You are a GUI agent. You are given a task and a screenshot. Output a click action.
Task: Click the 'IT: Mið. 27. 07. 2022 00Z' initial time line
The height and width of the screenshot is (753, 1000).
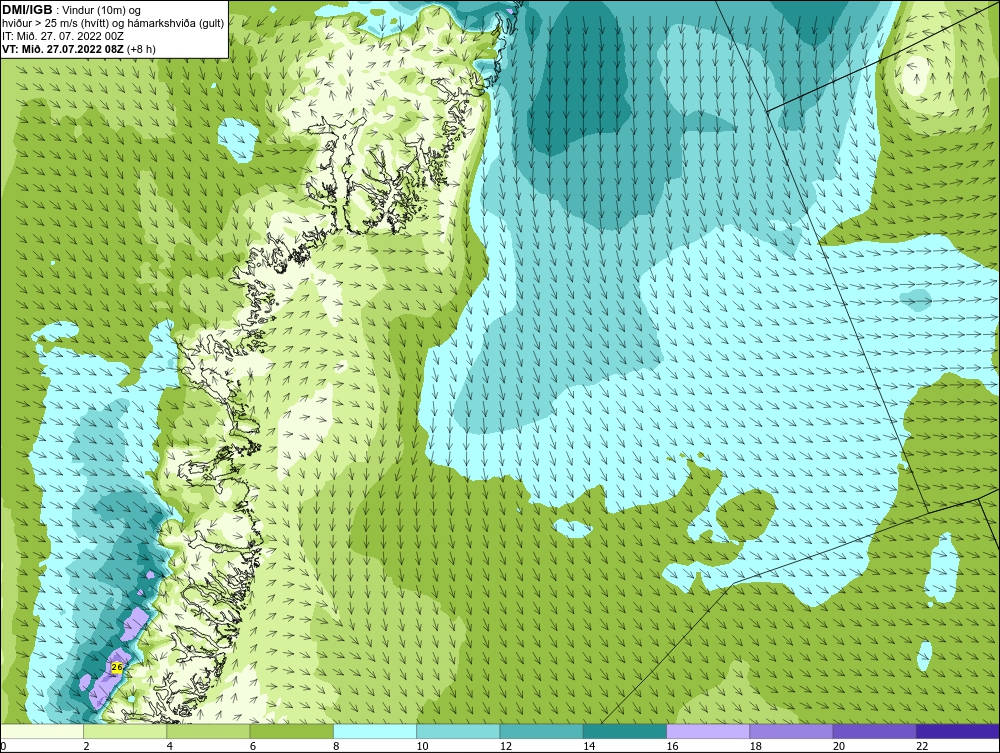click(65, 36)
